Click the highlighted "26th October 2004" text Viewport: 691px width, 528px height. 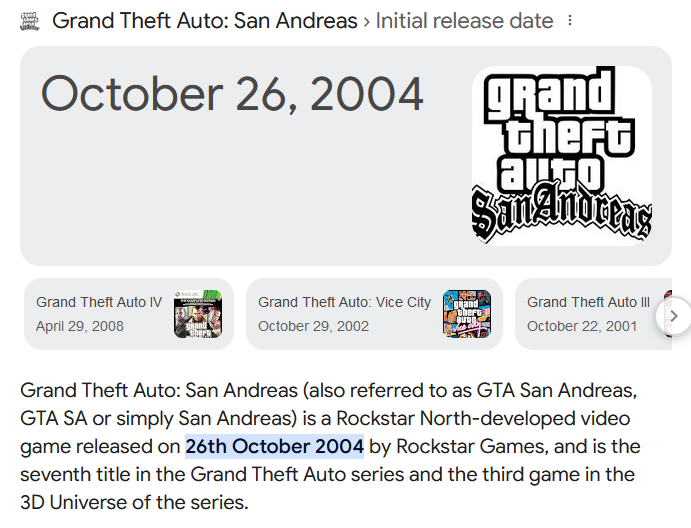pyautogui.click(x=274, y=446)
